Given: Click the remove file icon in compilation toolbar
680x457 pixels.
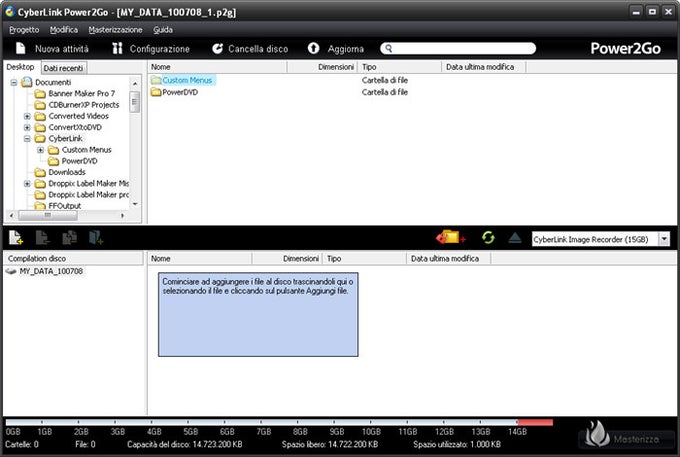Looking at the screenshot, I should (x=42, y=238).
